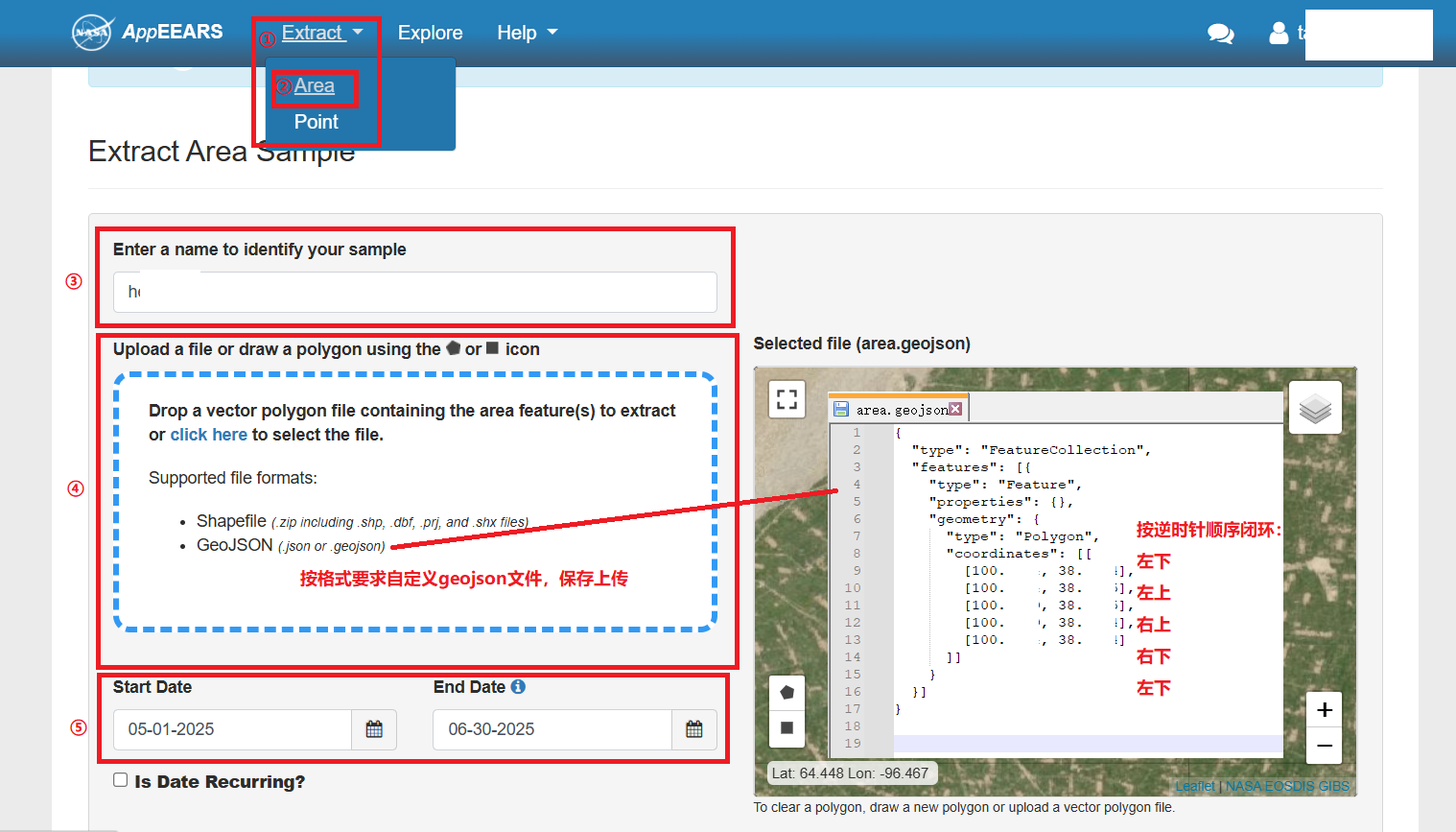Zoom in on the map
1456x832 pixels.
(x=1325, y=710)
